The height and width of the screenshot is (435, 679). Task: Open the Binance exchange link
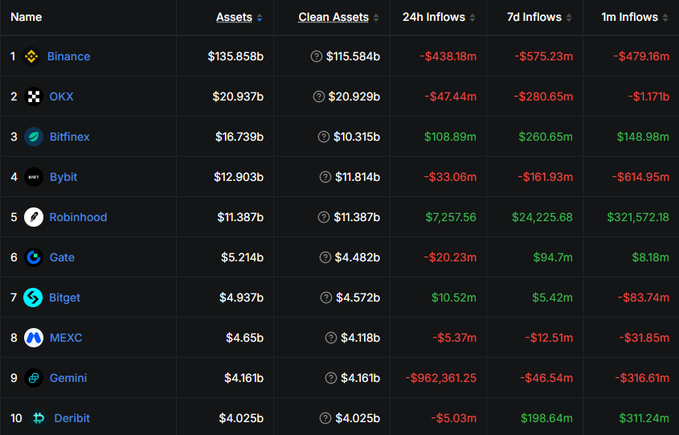click(68, 56)
